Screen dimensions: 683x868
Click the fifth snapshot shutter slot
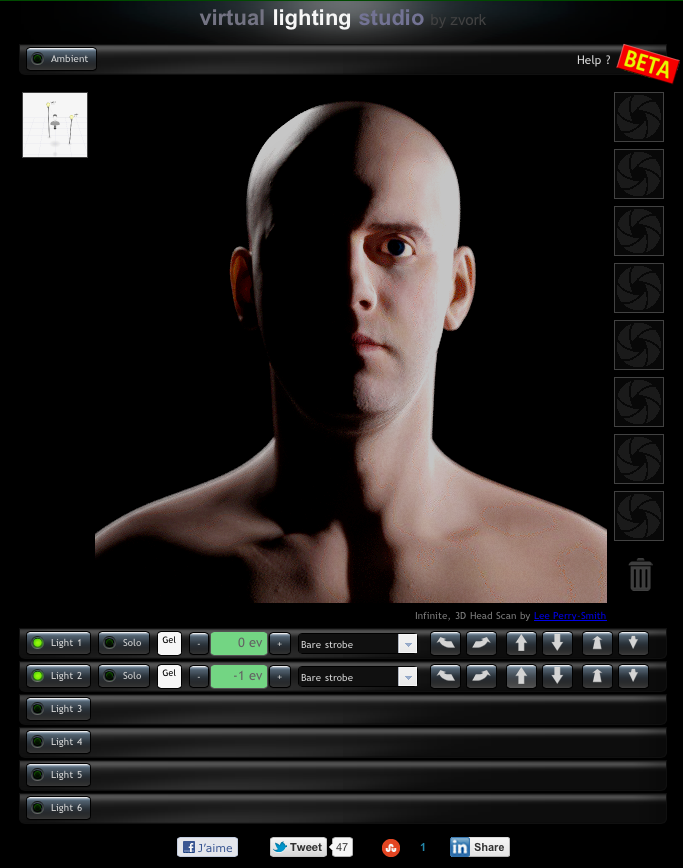point(639,345)
